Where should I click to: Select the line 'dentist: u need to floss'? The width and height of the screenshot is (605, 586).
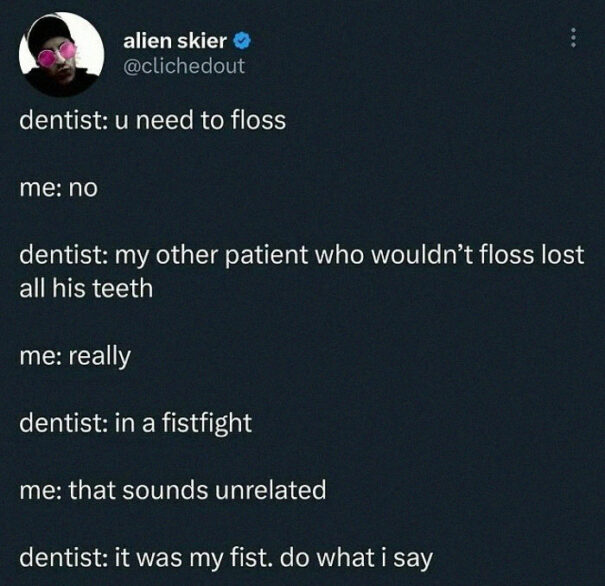coord(153,120)
